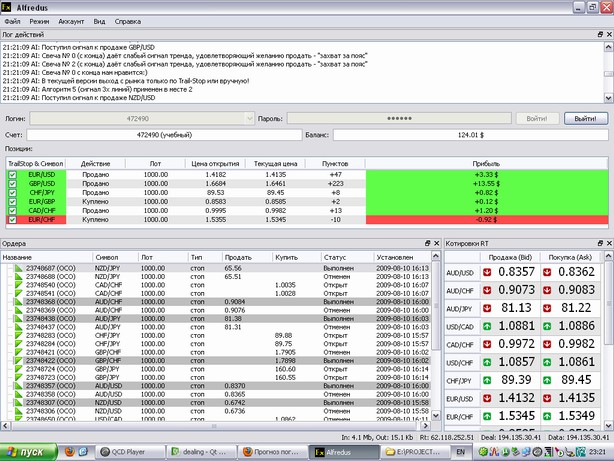Open the Аккаунт menu

[x=71, y=22]
